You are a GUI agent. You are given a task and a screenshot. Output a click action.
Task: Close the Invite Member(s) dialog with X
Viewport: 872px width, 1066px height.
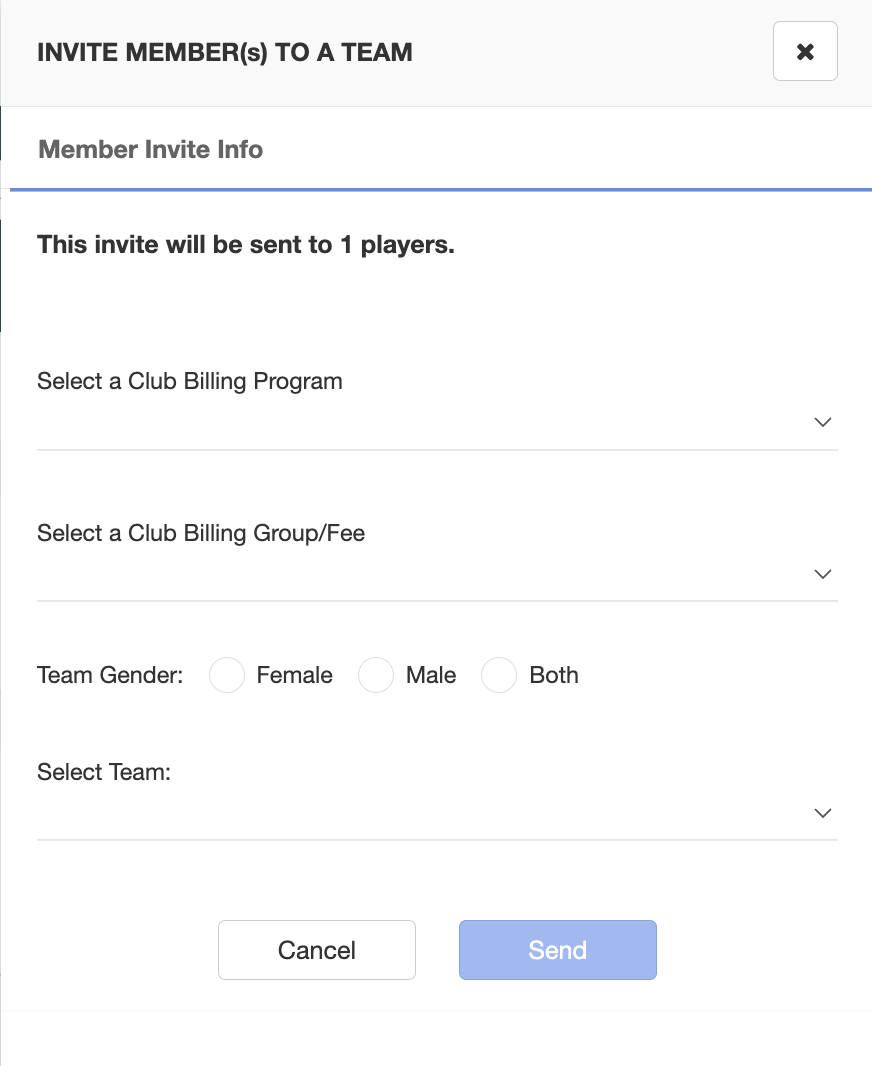click(x=805, y=51)
